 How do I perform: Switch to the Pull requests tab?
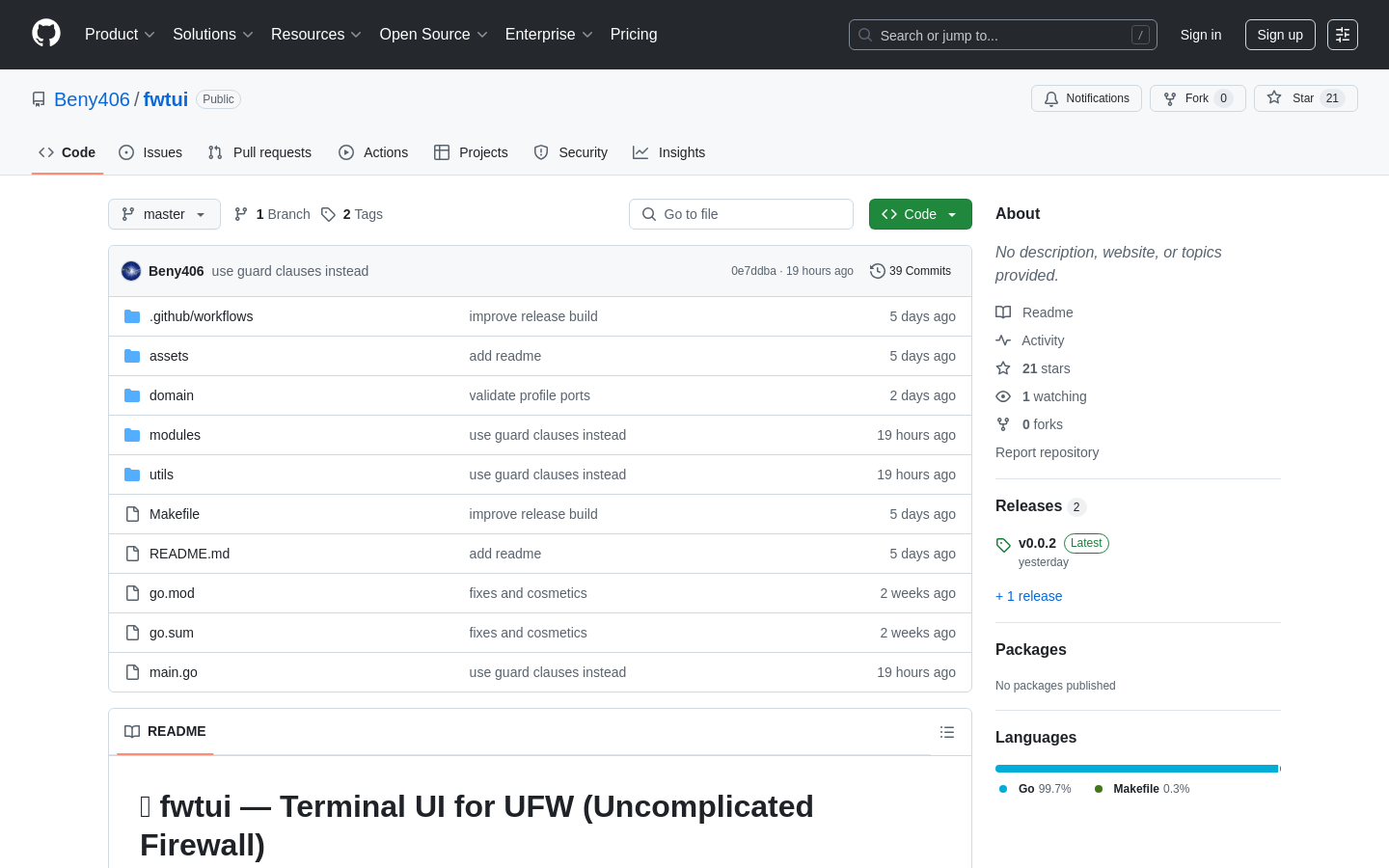tap(259, 152)
